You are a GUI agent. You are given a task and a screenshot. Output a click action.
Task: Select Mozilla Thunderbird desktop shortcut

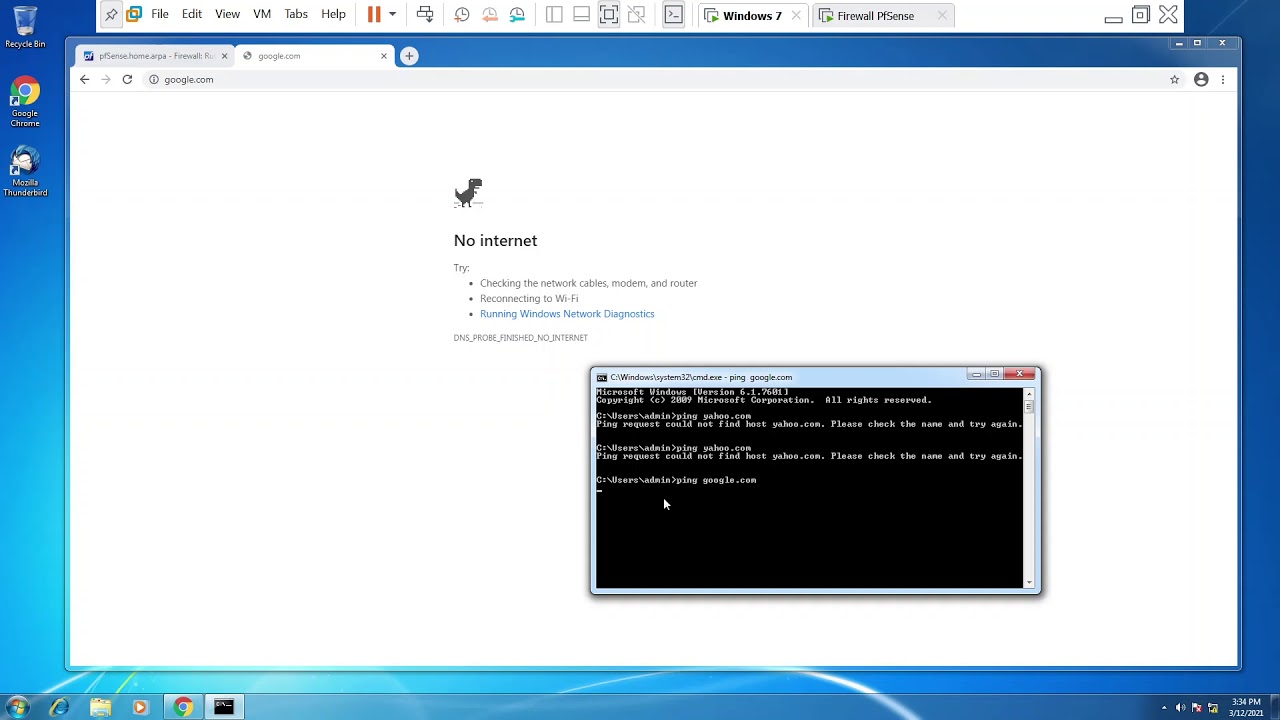tap(25, 172)
